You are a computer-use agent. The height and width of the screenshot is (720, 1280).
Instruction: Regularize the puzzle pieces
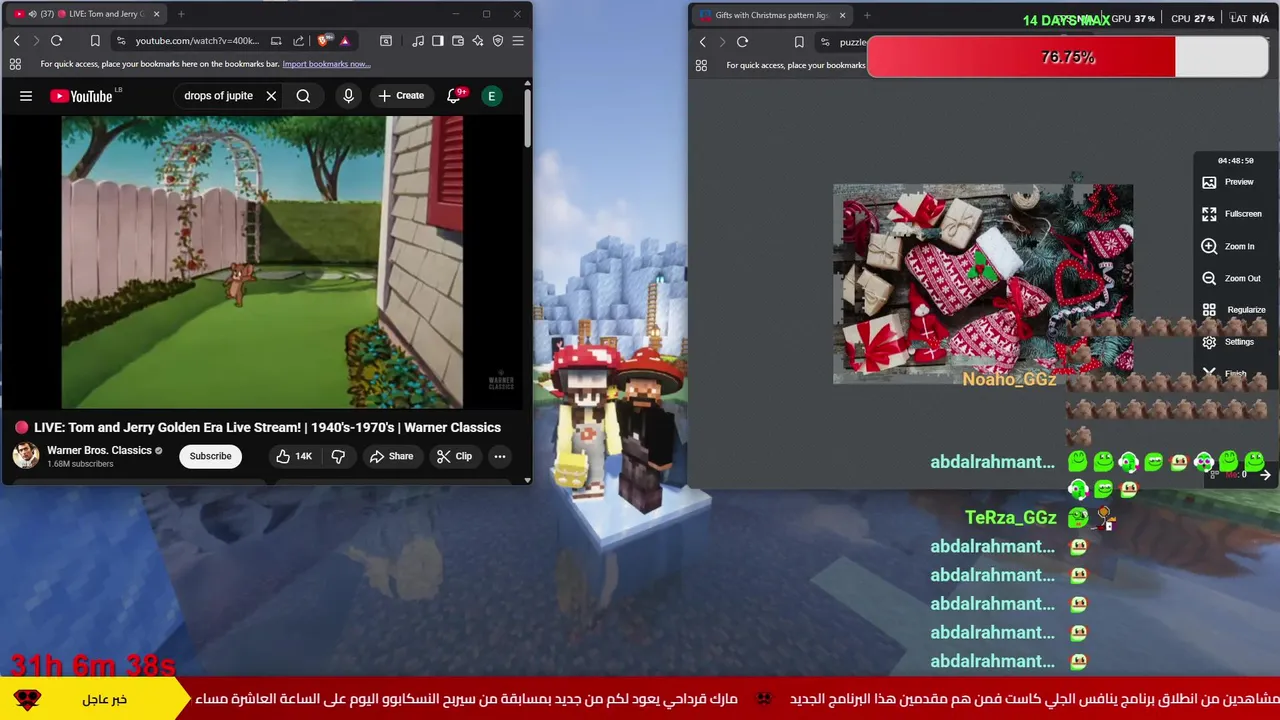pos(1234,310)
